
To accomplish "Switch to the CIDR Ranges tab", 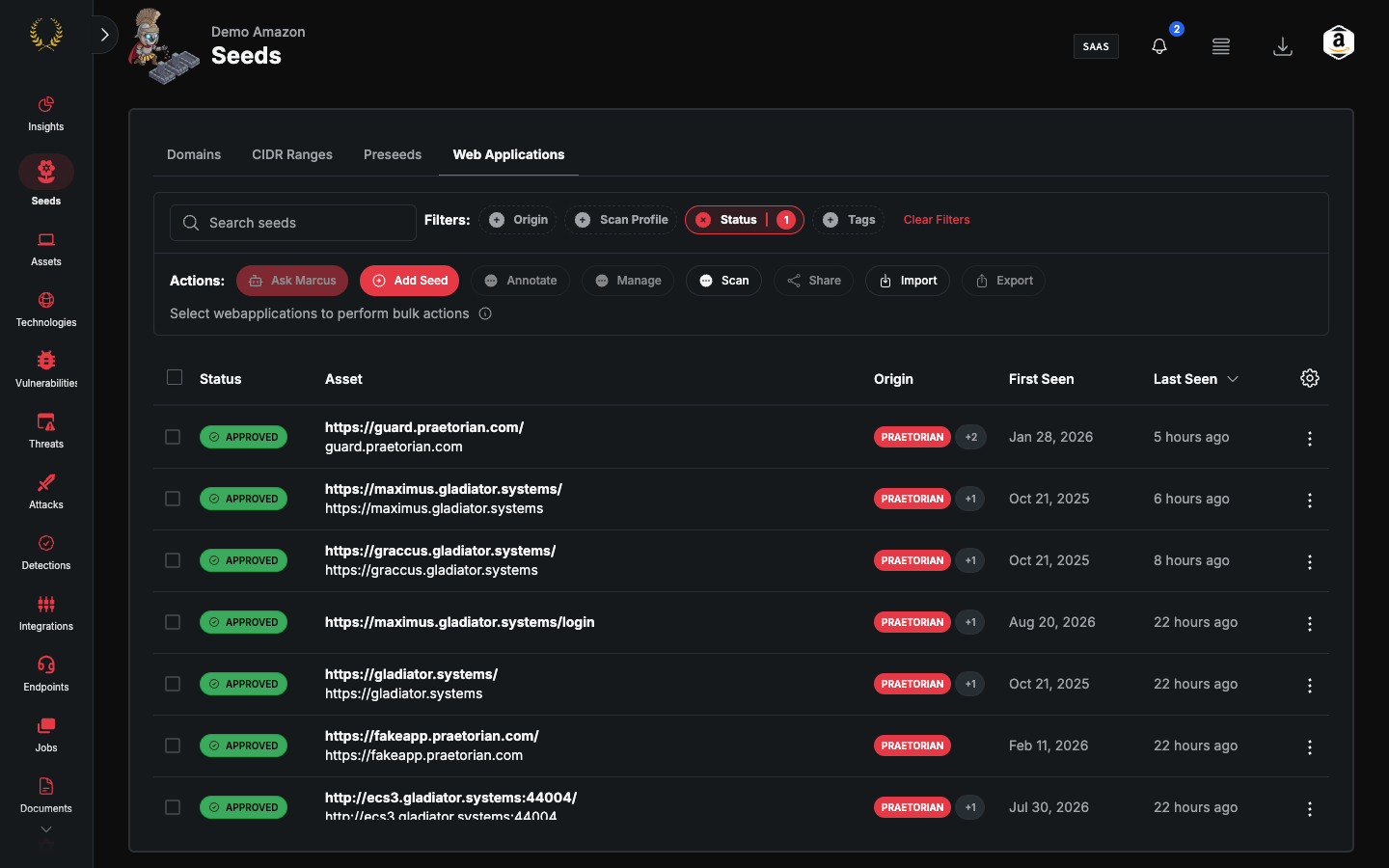I will click(292, 154).
